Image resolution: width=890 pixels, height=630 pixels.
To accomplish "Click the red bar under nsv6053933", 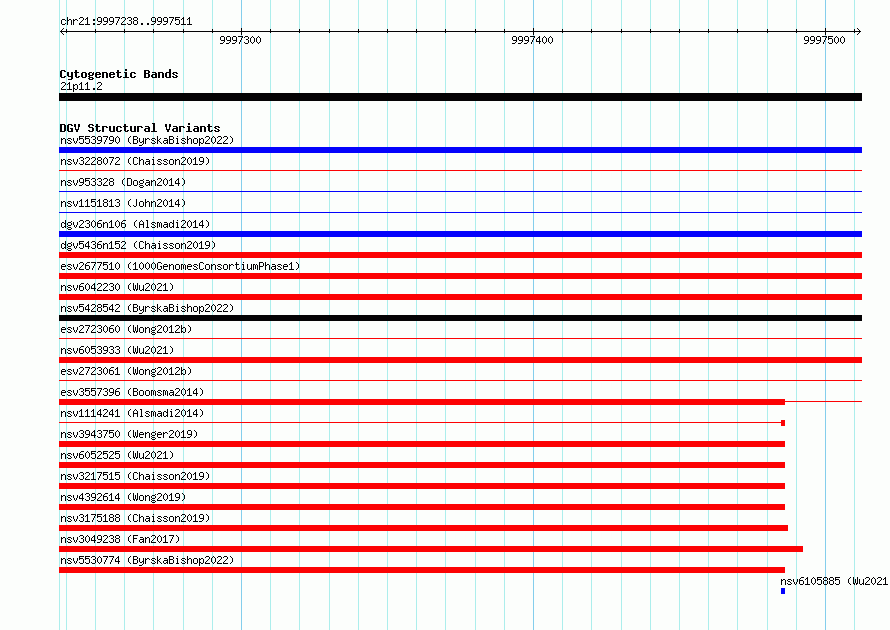I will [460, 360].
